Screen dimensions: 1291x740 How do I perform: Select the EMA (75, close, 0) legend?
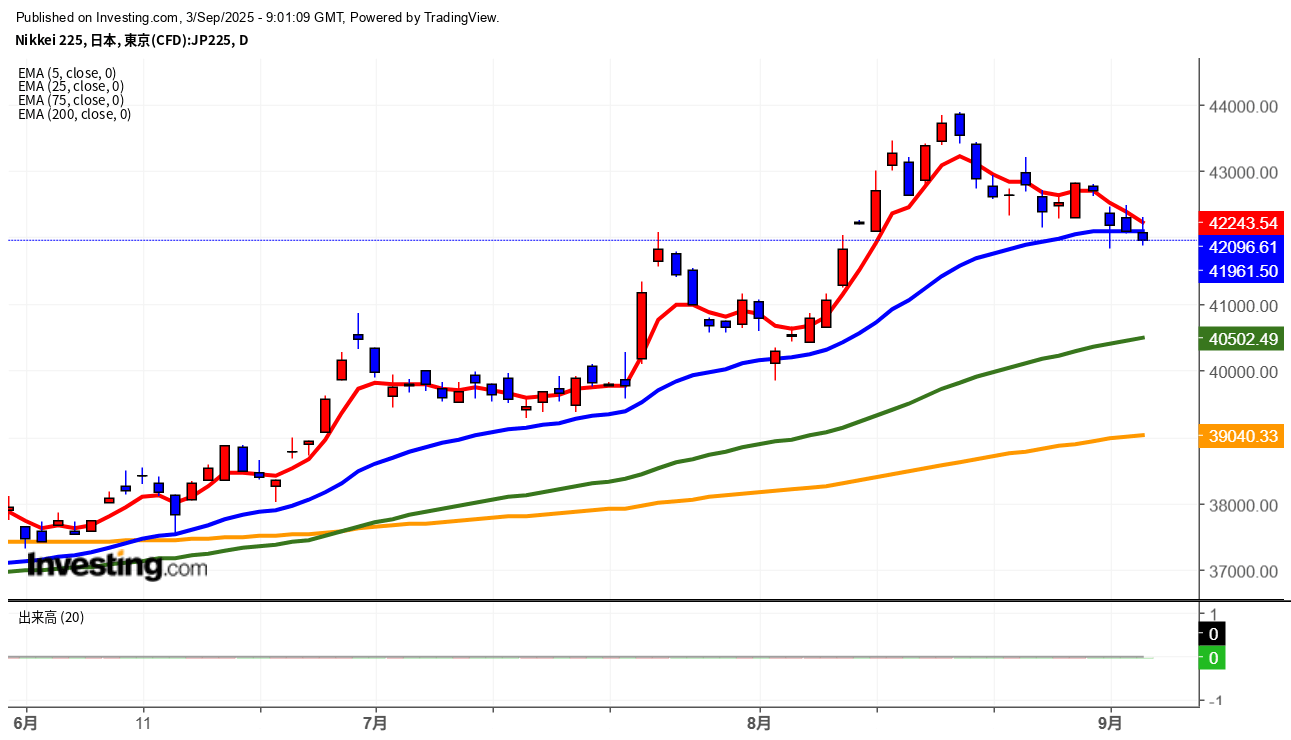(71, 100)
